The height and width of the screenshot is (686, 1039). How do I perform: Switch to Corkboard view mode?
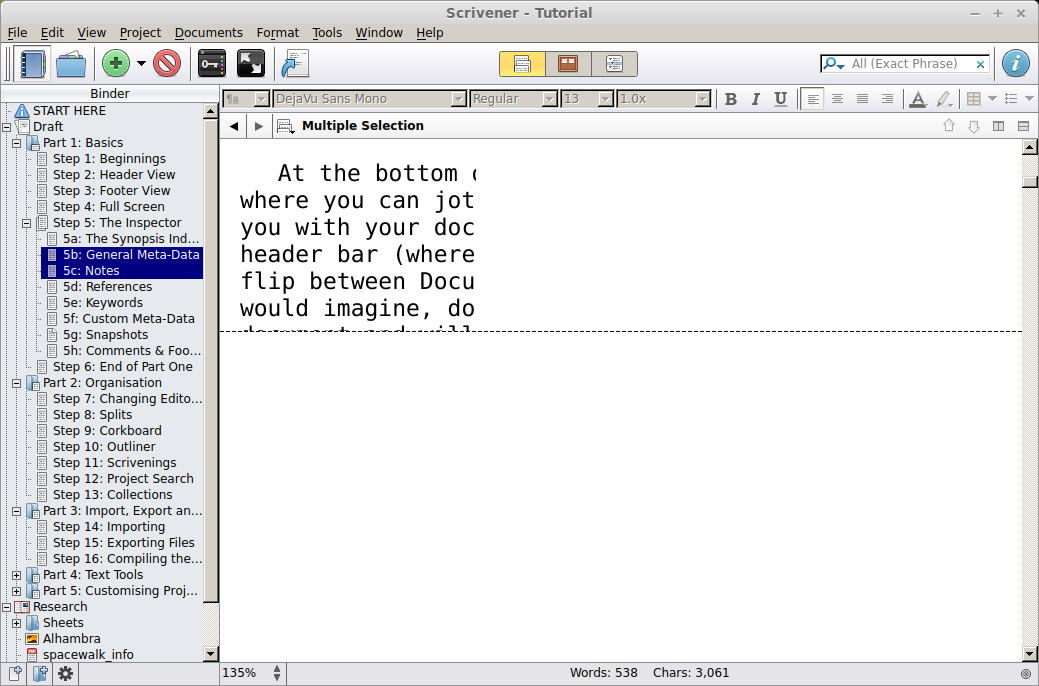(x=568, y=64)
